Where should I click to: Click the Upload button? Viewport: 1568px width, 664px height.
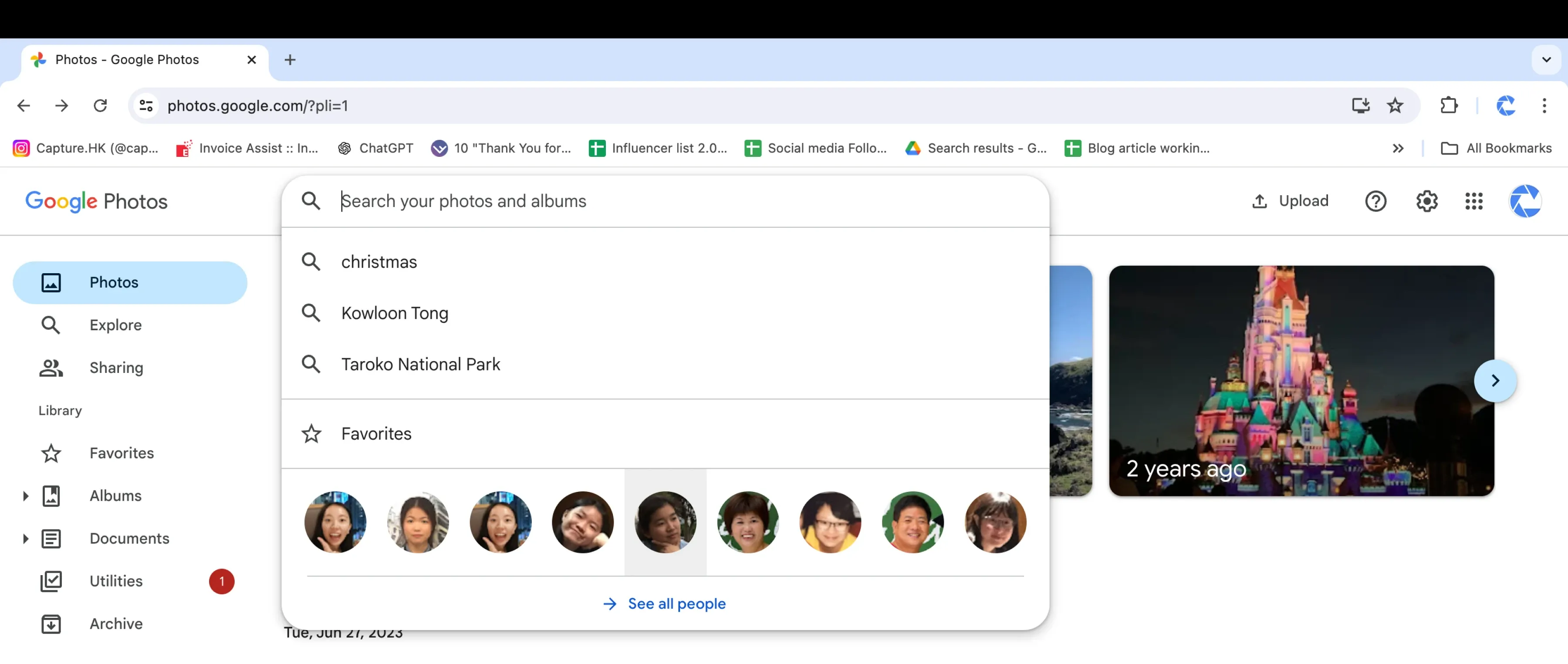click(x=1290, y=201)
